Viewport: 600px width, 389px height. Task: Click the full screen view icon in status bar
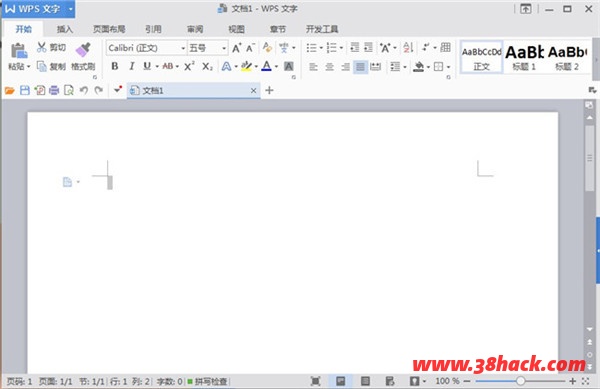click(x=315, y=381)
